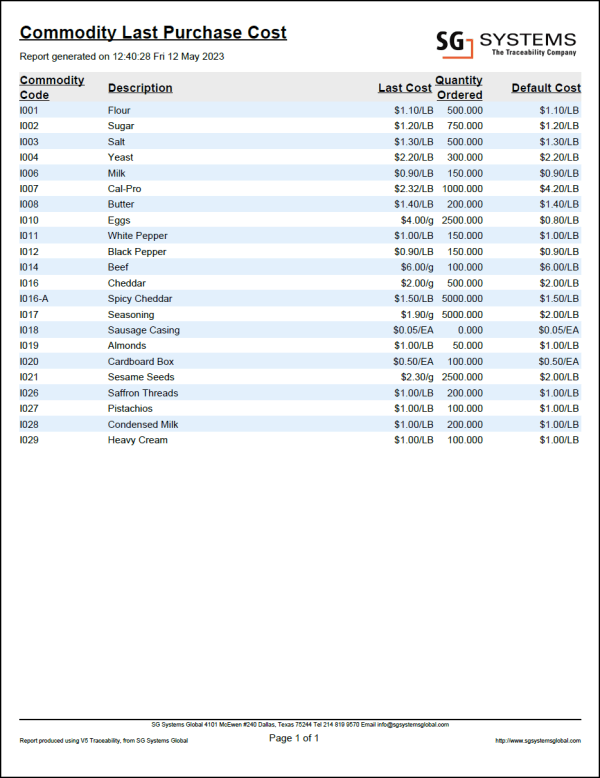Click the White Pepper description cell

click(137, 236)
